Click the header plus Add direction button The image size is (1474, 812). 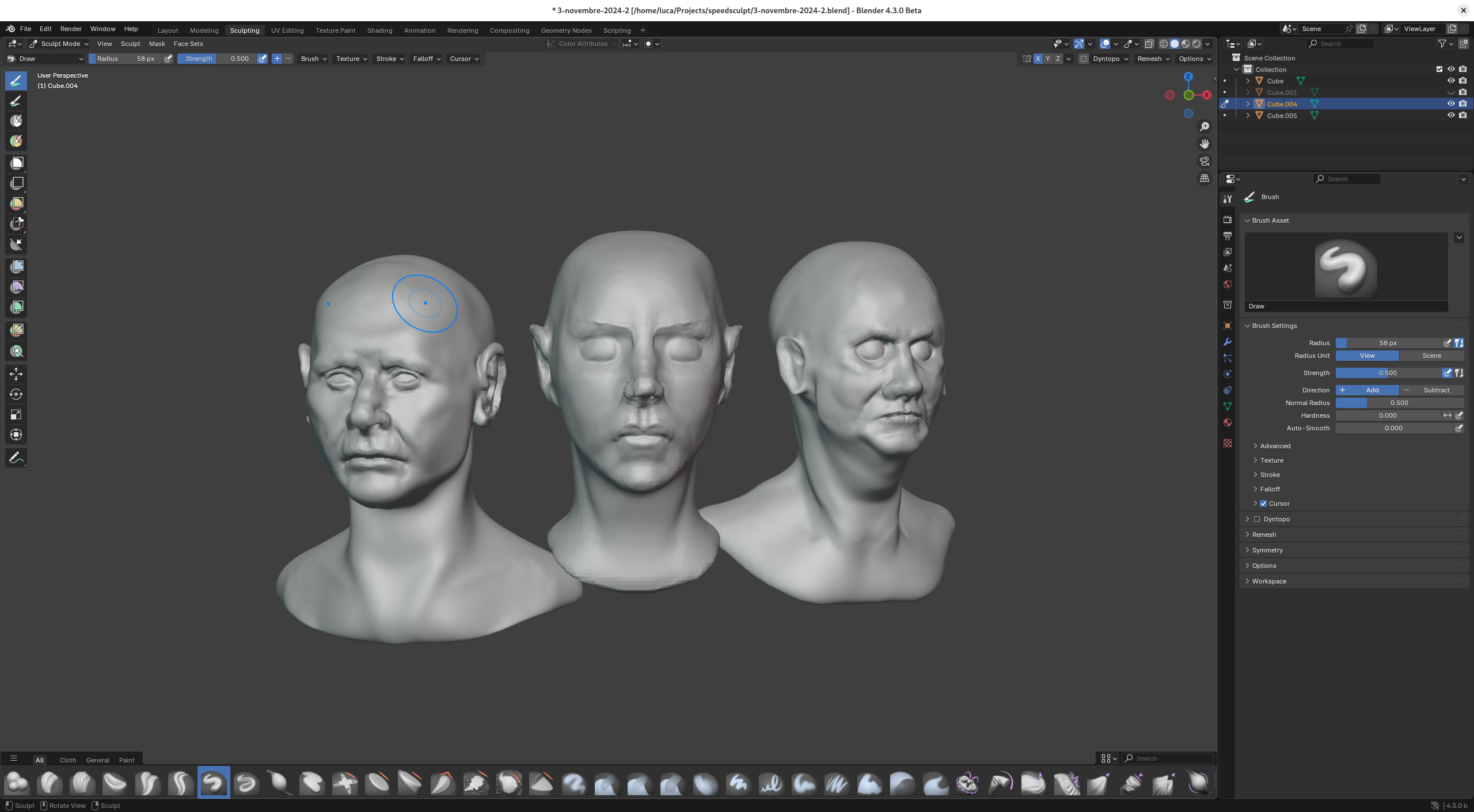click(277, 59)
